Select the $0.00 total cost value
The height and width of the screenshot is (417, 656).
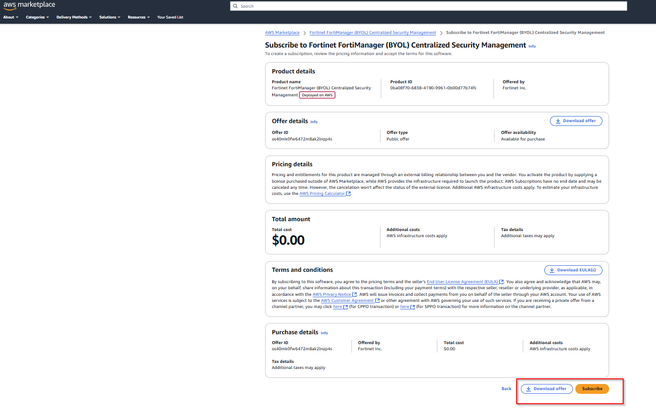(288, 240)
